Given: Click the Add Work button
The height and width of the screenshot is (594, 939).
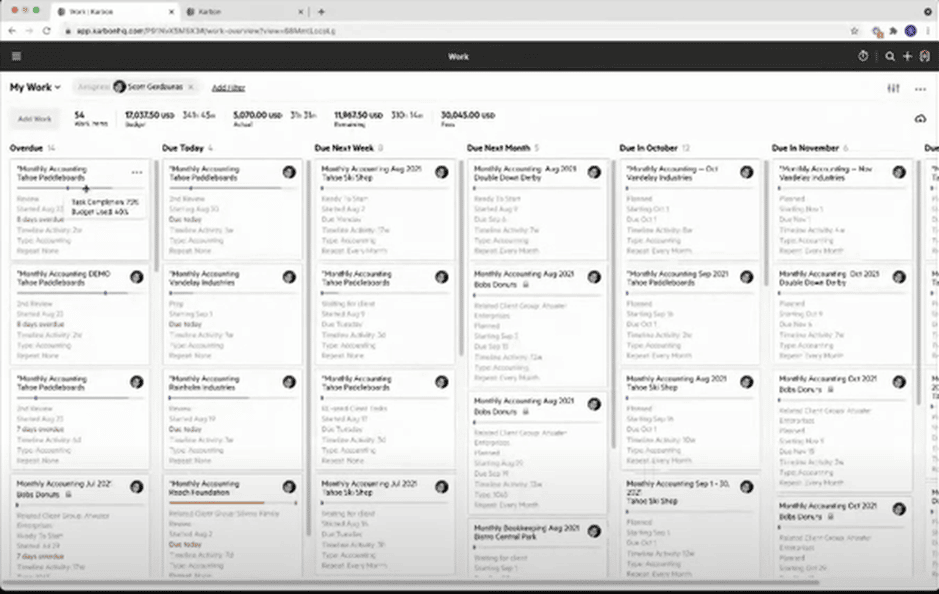Looking at the screenshot, I should (35, 119).
